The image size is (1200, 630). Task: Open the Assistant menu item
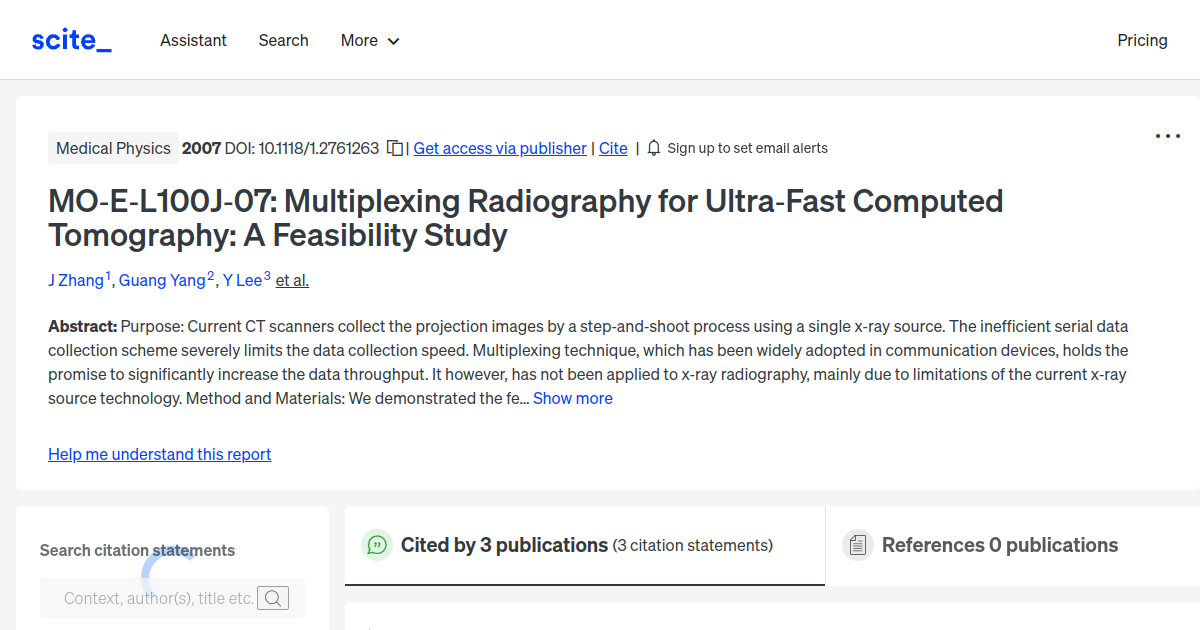click(193, 40)
